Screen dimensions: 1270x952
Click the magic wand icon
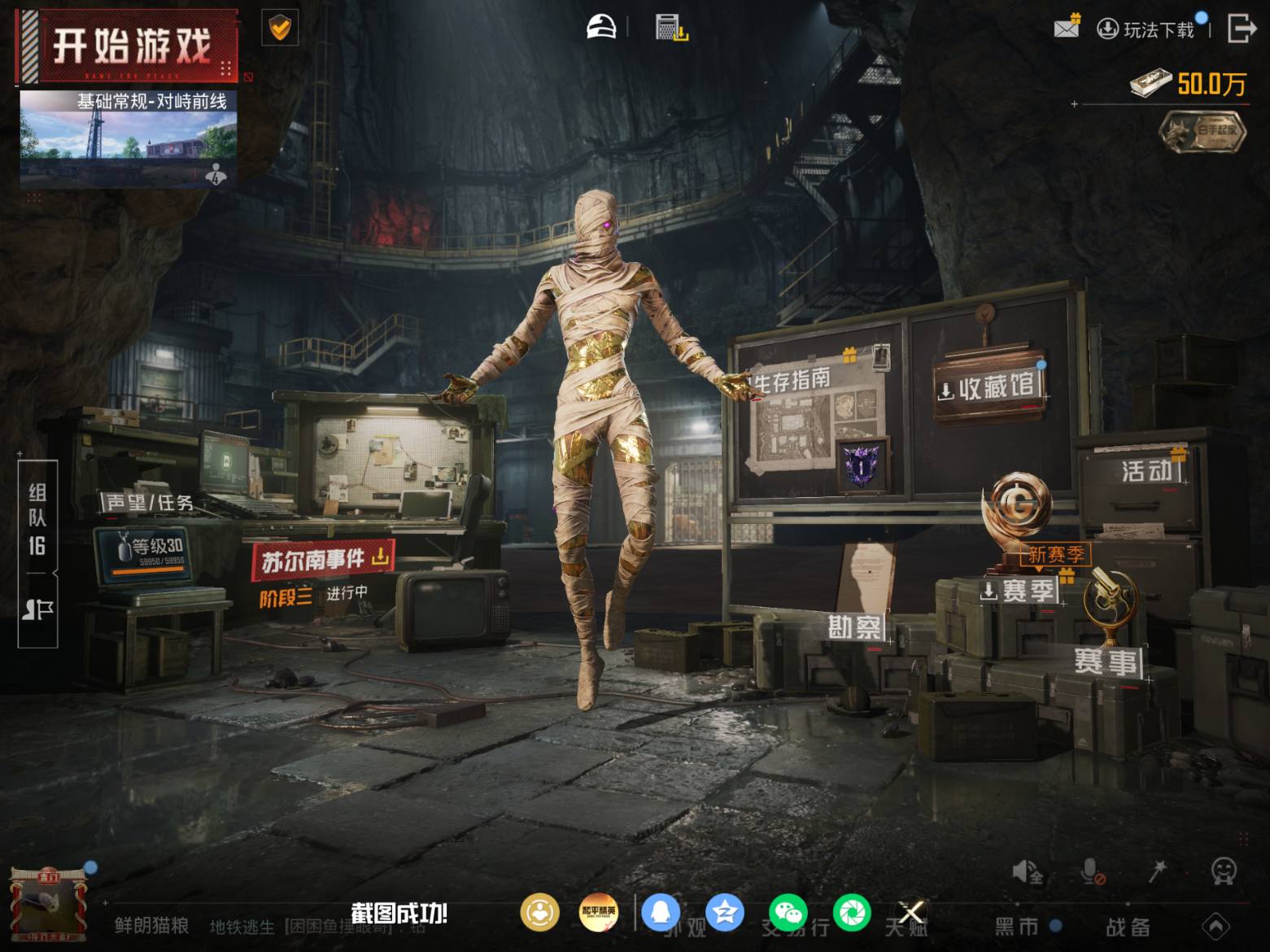(x=1157, y=871)
